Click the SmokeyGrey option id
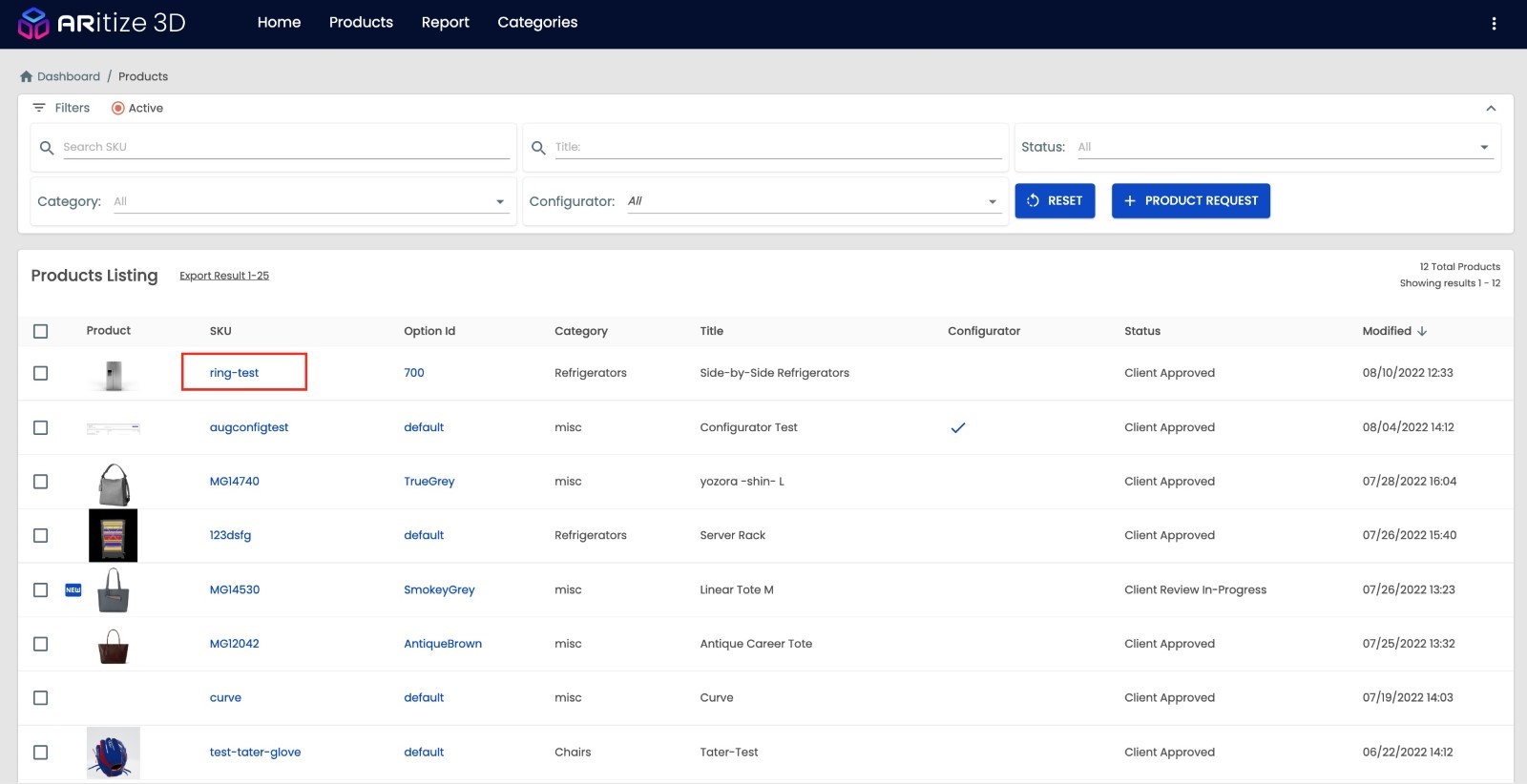1527x784 pixels. point(439,589)
